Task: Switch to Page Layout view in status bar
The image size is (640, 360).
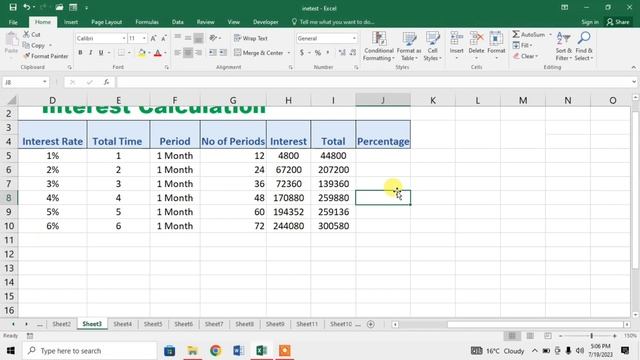Action: pos(530,336)
